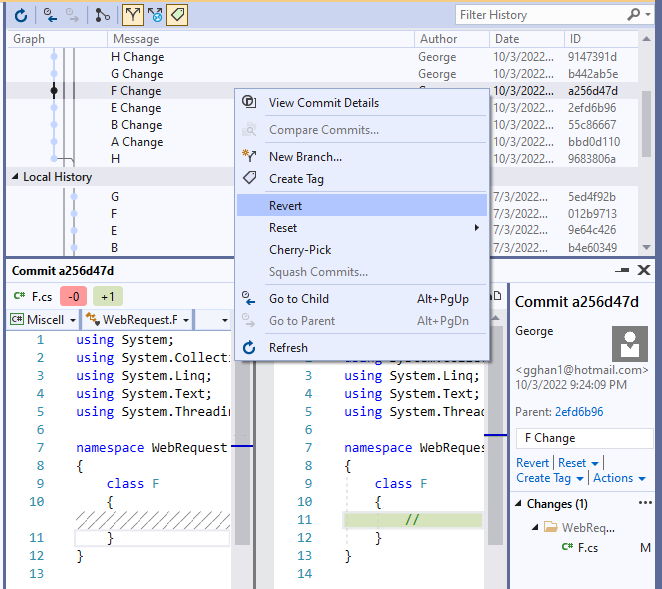Click the Revert link in commit details

click(x=532, y=463)
